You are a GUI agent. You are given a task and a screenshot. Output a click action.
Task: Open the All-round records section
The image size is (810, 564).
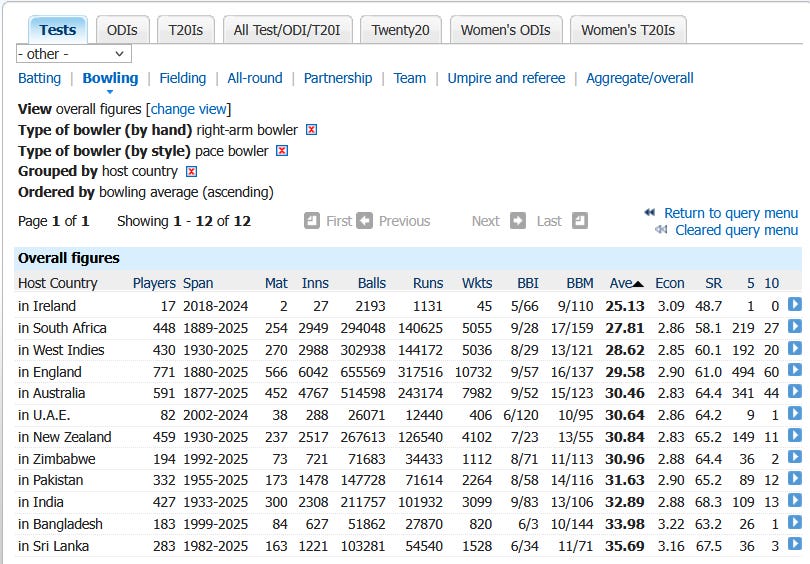[255, 78]
